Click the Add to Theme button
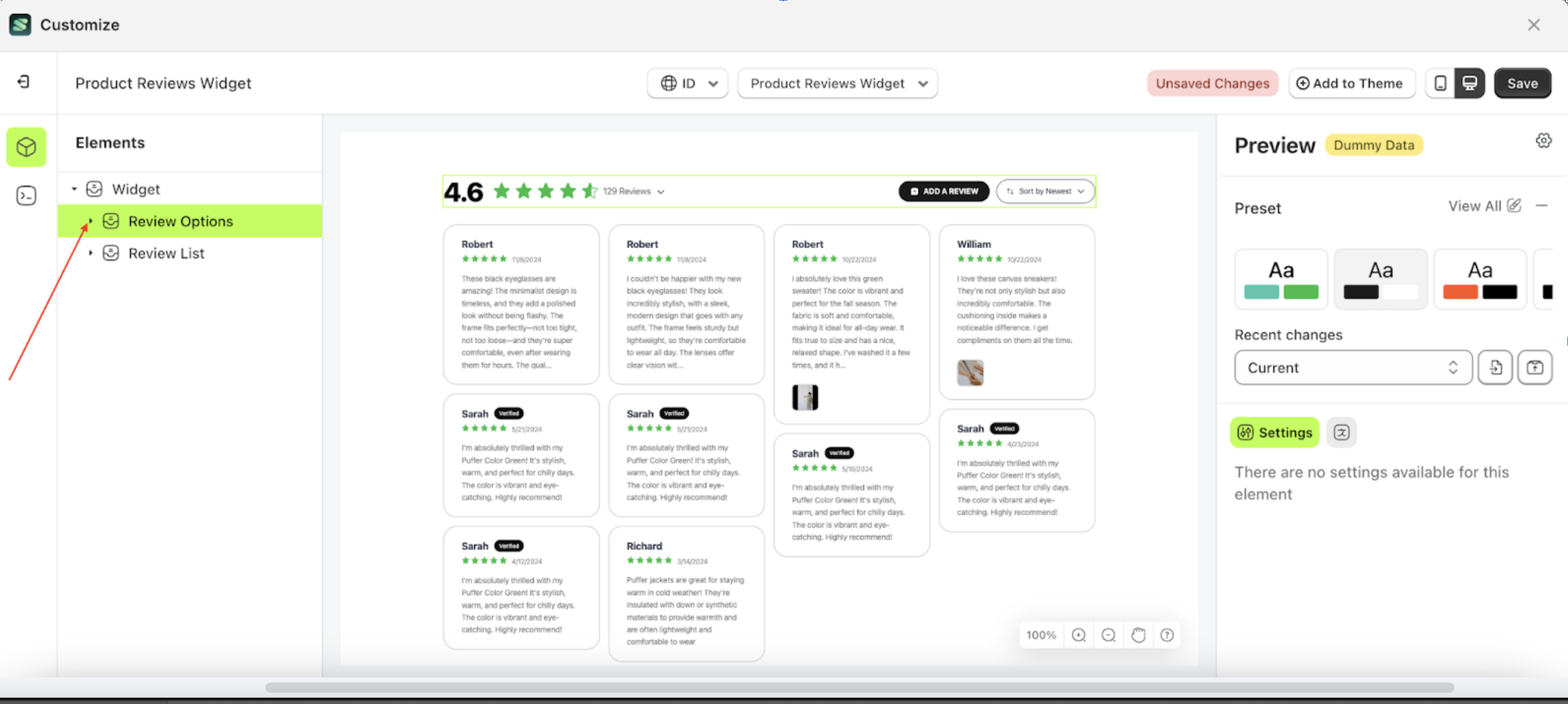 [1351, 83]
